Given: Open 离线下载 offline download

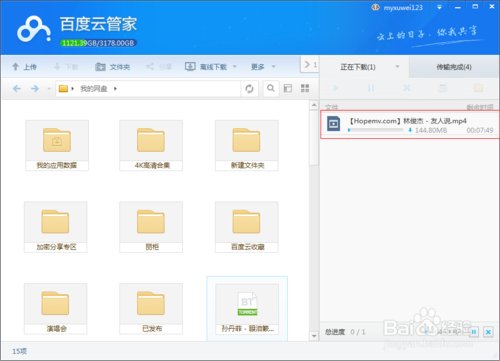Looking at the screenshot, I should pyautogui.click(x=206, y=67).
